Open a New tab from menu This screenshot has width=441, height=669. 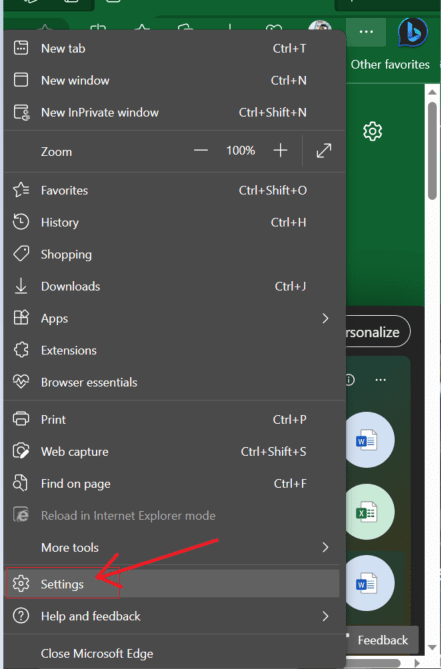[174, 48]
